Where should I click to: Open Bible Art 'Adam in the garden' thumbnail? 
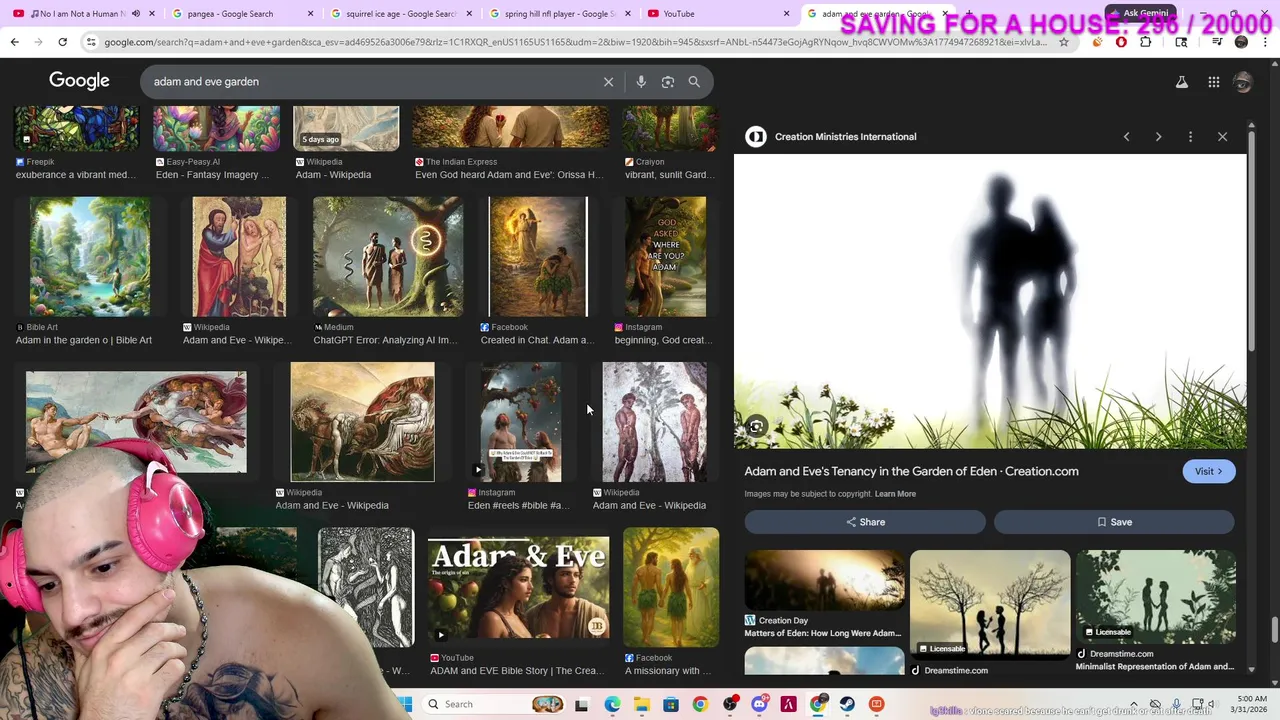point(90,257)
